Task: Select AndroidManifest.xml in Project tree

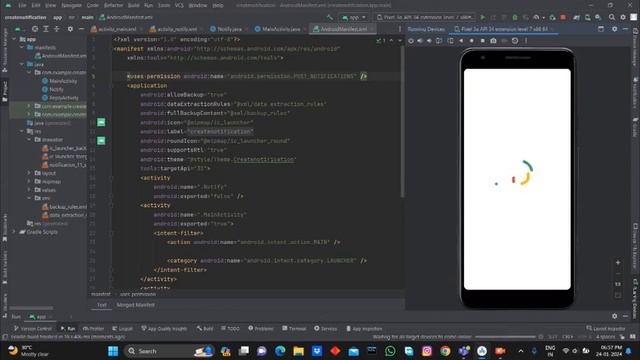Action: [60, 56]
